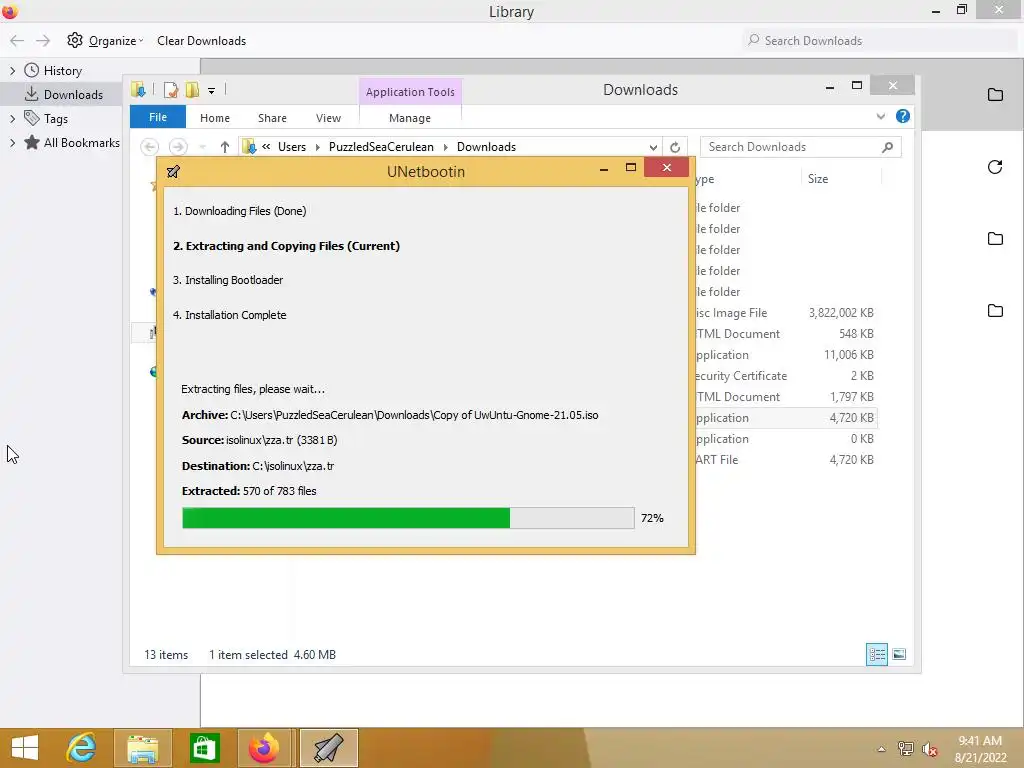Focus the Library Search Downloads field

(879, 40)
